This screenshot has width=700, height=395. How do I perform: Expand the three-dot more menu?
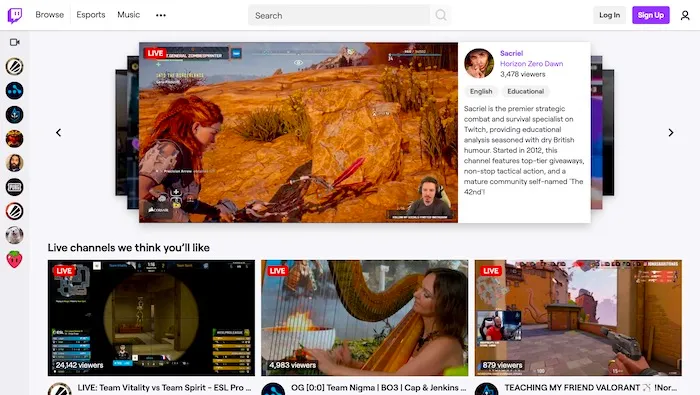point(161,15)
